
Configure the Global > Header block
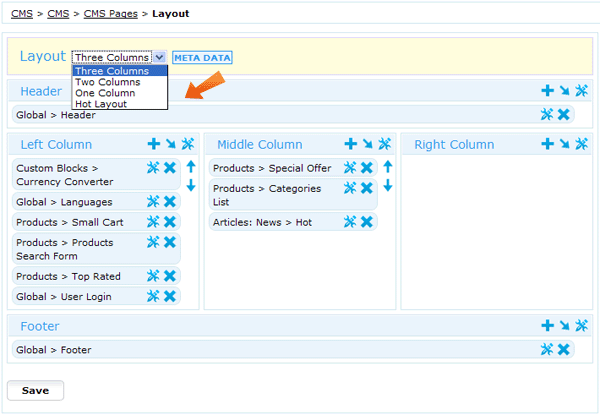coord(546,114)
